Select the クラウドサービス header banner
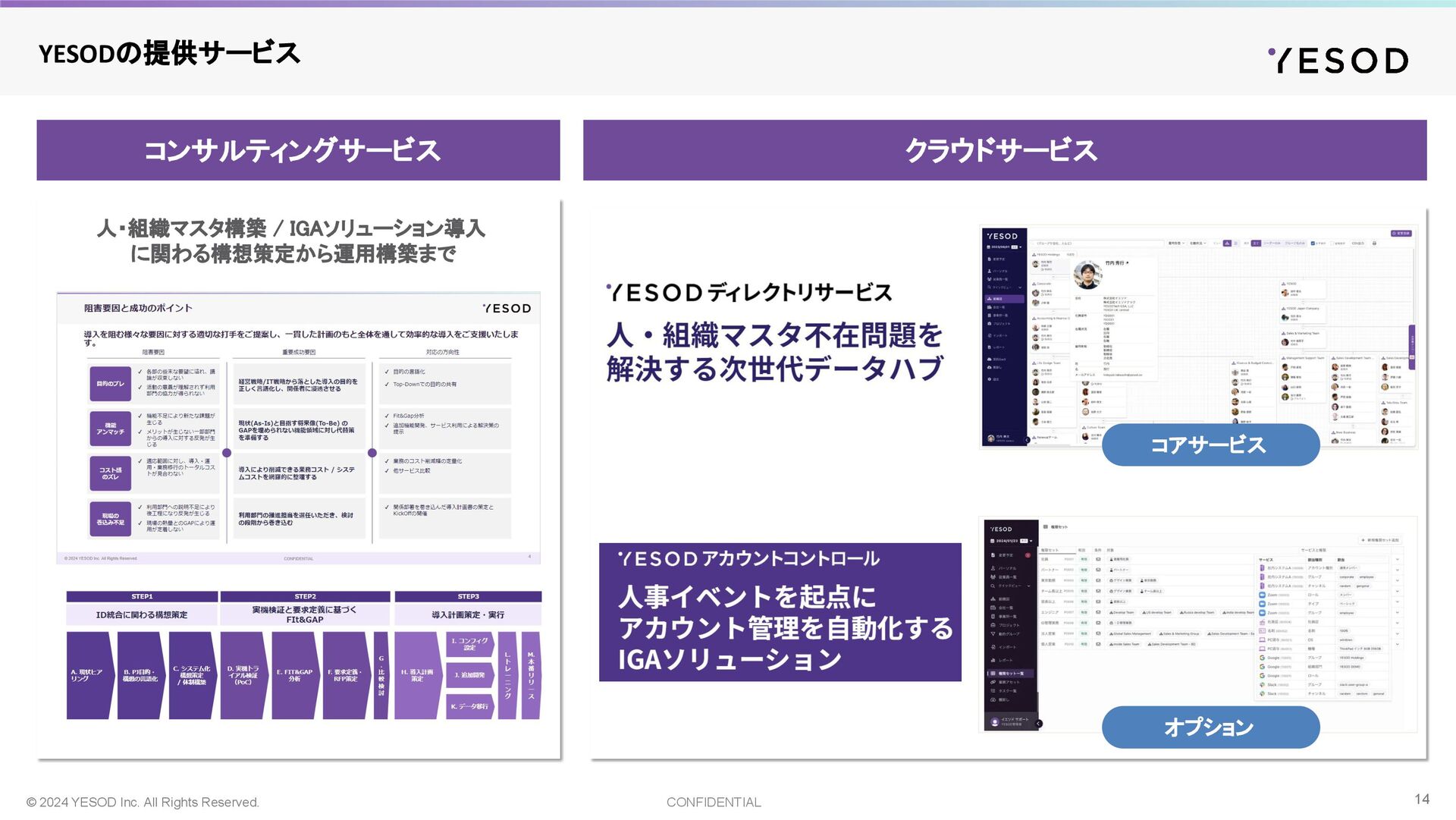Screen dimensions: 1456x820 [x=1004, y=150]
